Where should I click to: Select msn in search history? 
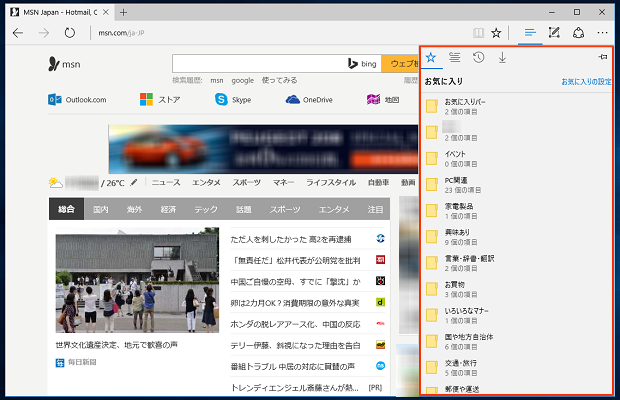tap(217, 80)
